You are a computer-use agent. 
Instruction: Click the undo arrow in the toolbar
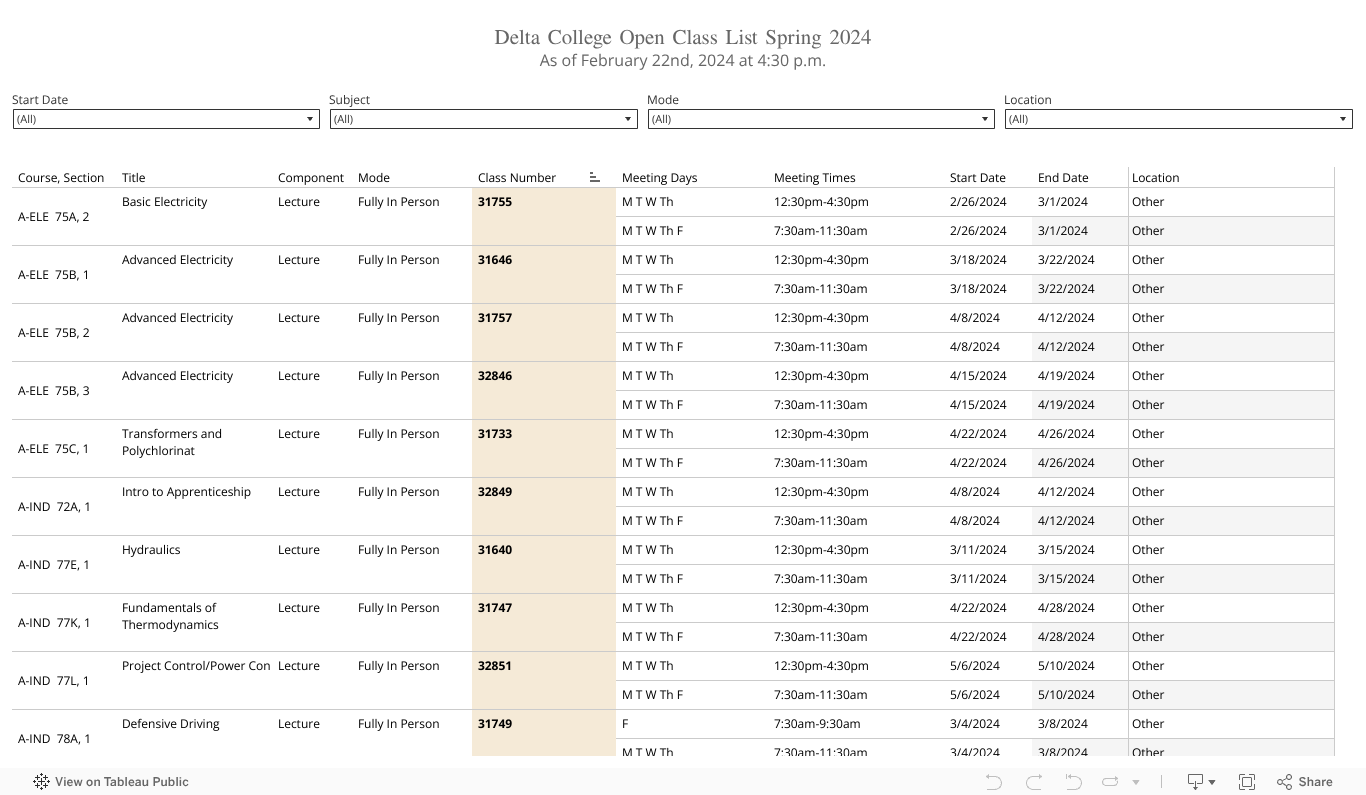993,782
